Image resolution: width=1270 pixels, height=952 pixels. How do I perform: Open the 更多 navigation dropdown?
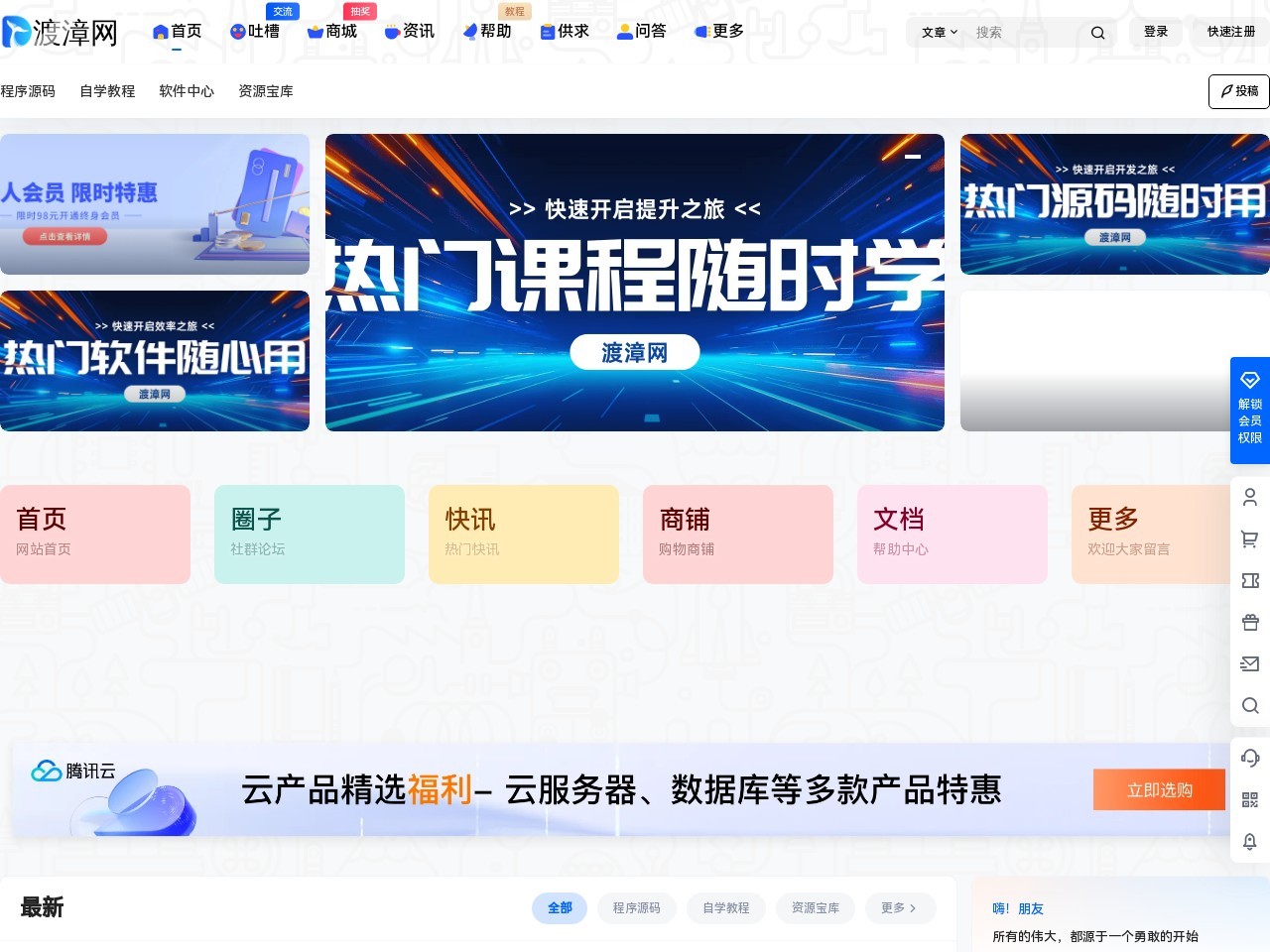(x=717, y=31)
